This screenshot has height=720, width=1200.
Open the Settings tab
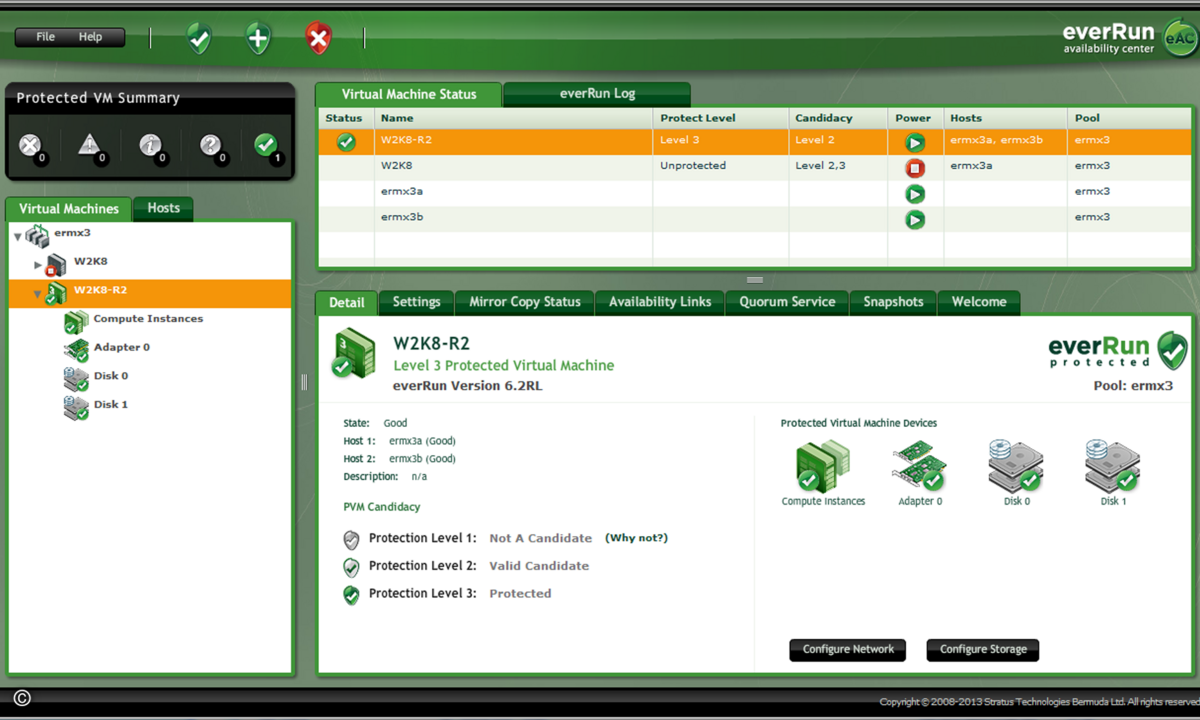pyautogui.click(x=417, y=302)
